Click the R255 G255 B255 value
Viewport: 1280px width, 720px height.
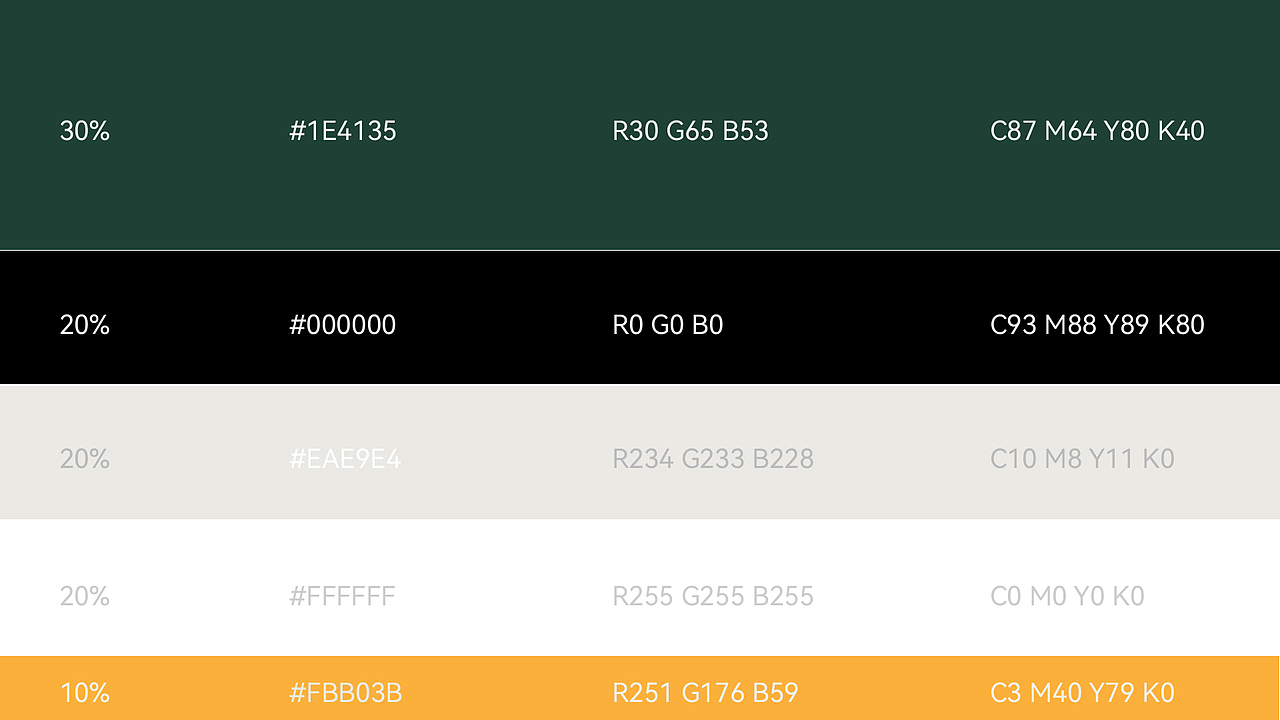tap(713, 597)
